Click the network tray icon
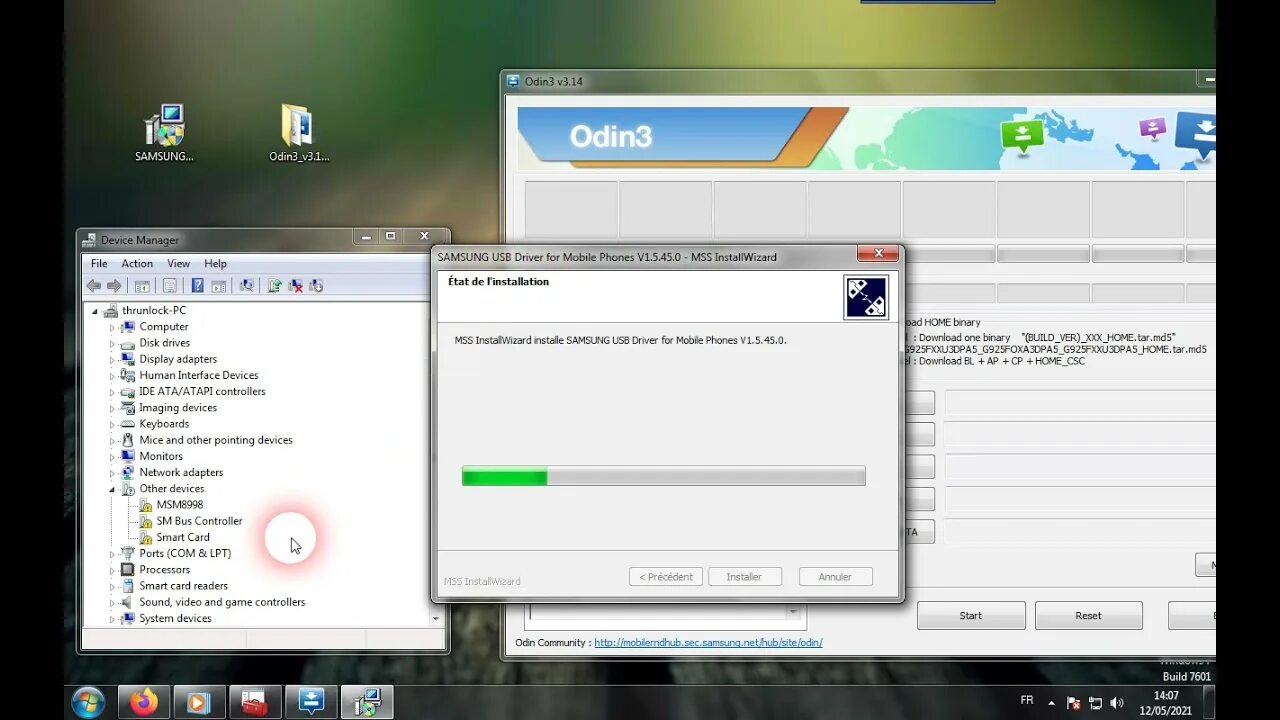The width and height of the screenshot is (1280, 720). click(x=1095, y=703)
